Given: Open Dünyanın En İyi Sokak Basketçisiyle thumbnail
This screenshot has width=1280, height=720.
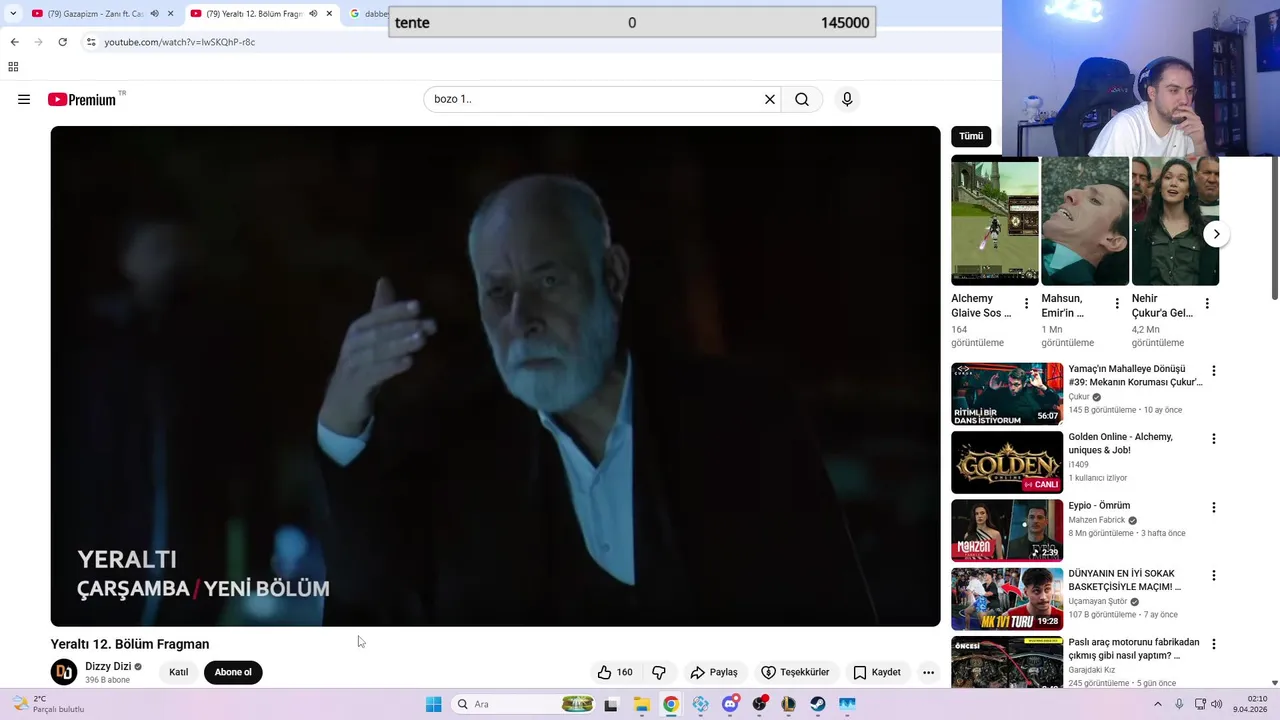Looking at the screenshot, I should 1007,599.
